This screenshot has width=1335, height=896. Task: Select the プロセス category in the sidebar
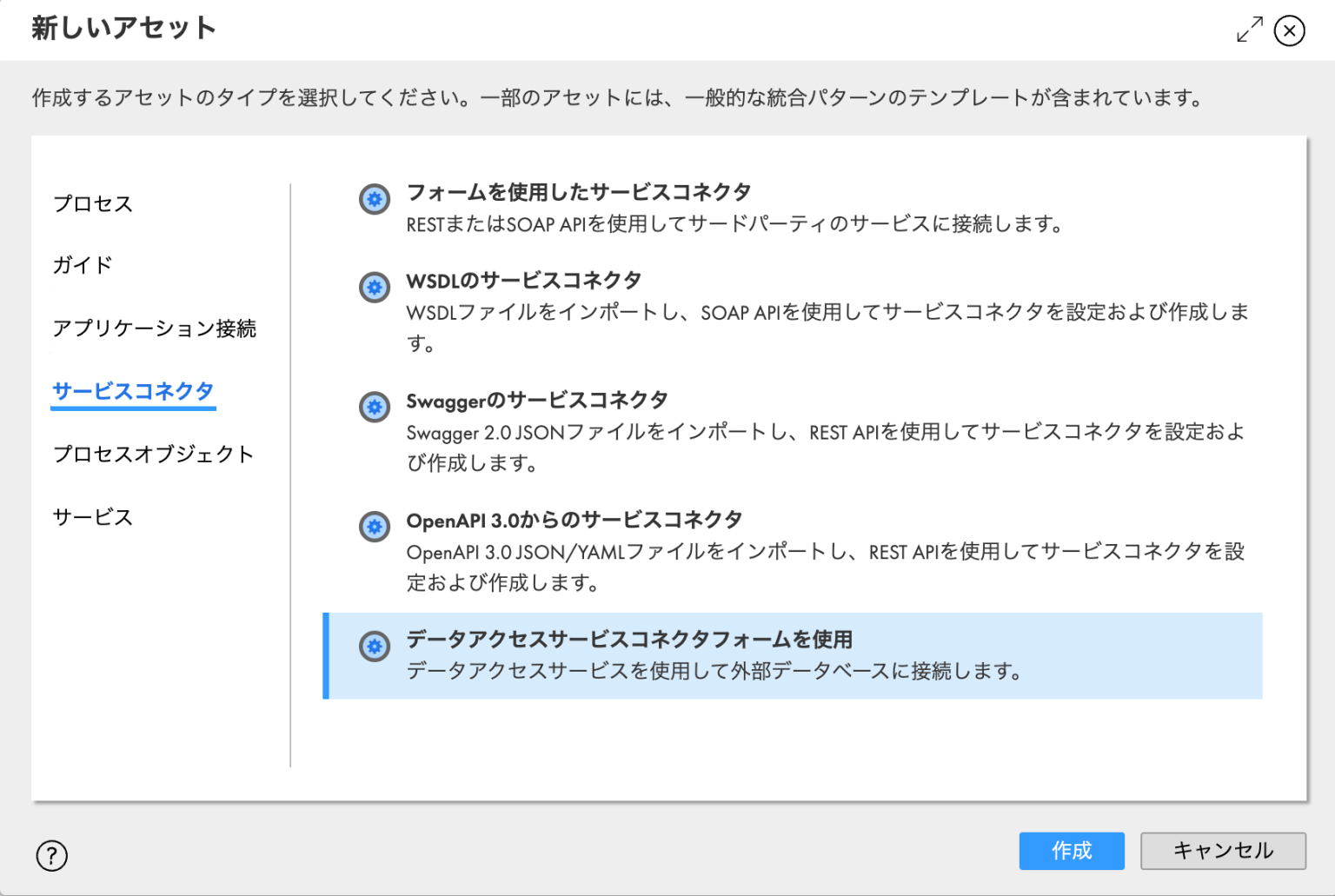pos(92,203)
